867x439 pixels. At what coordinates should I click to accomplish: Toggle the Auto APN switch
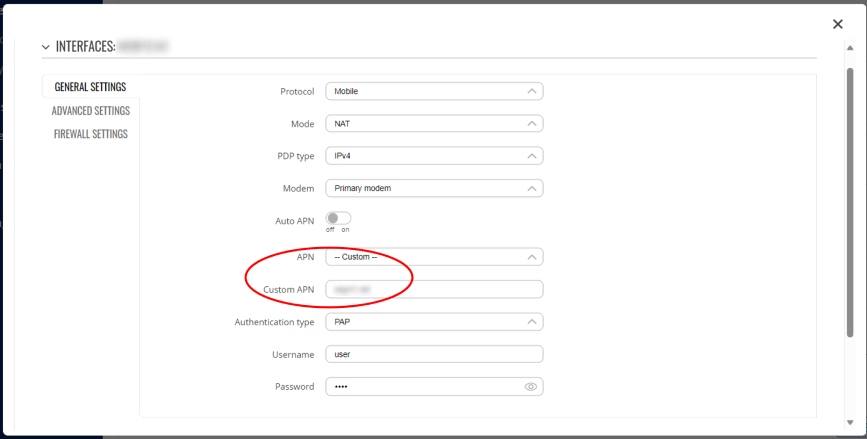(338, 218)
